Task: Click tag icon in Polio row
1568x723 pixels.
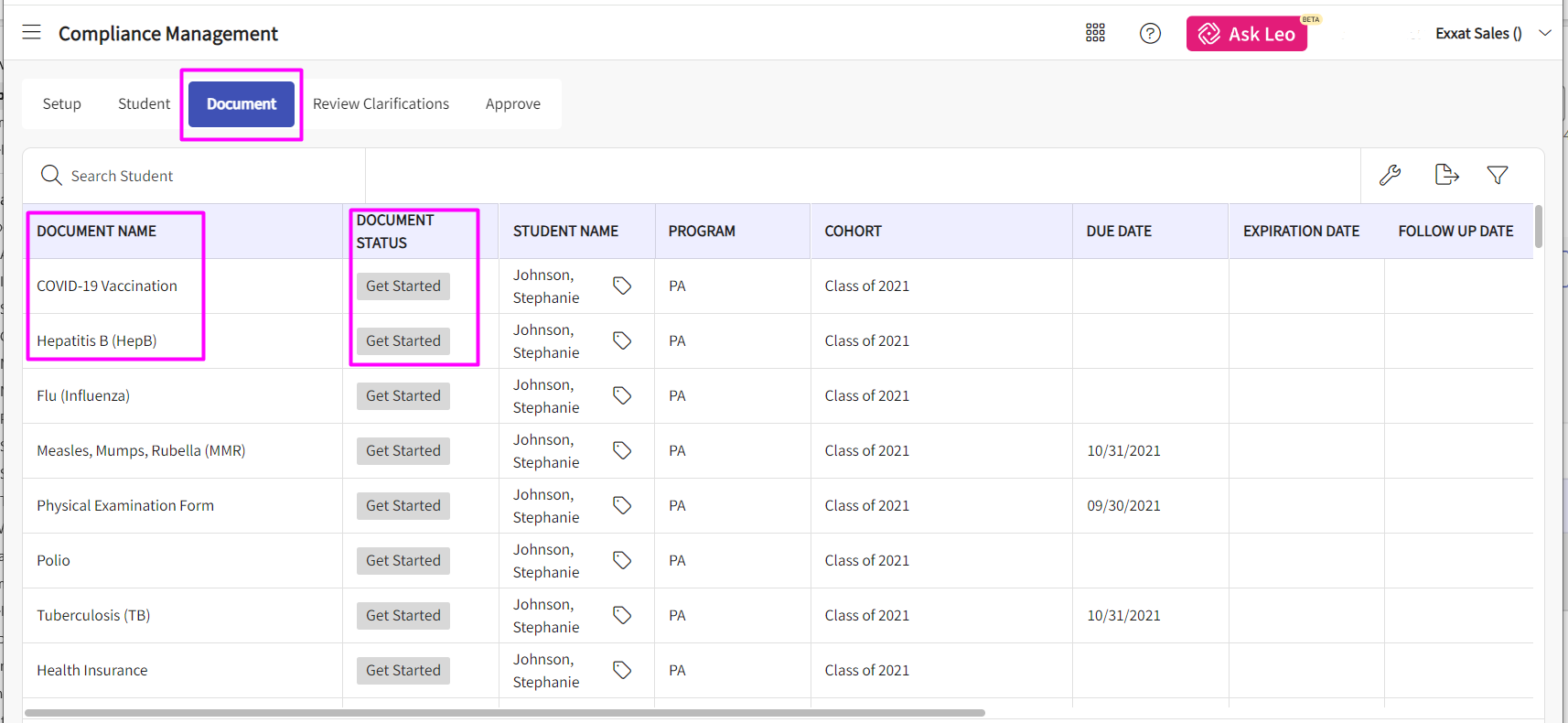Action: [x=622, y=561]
